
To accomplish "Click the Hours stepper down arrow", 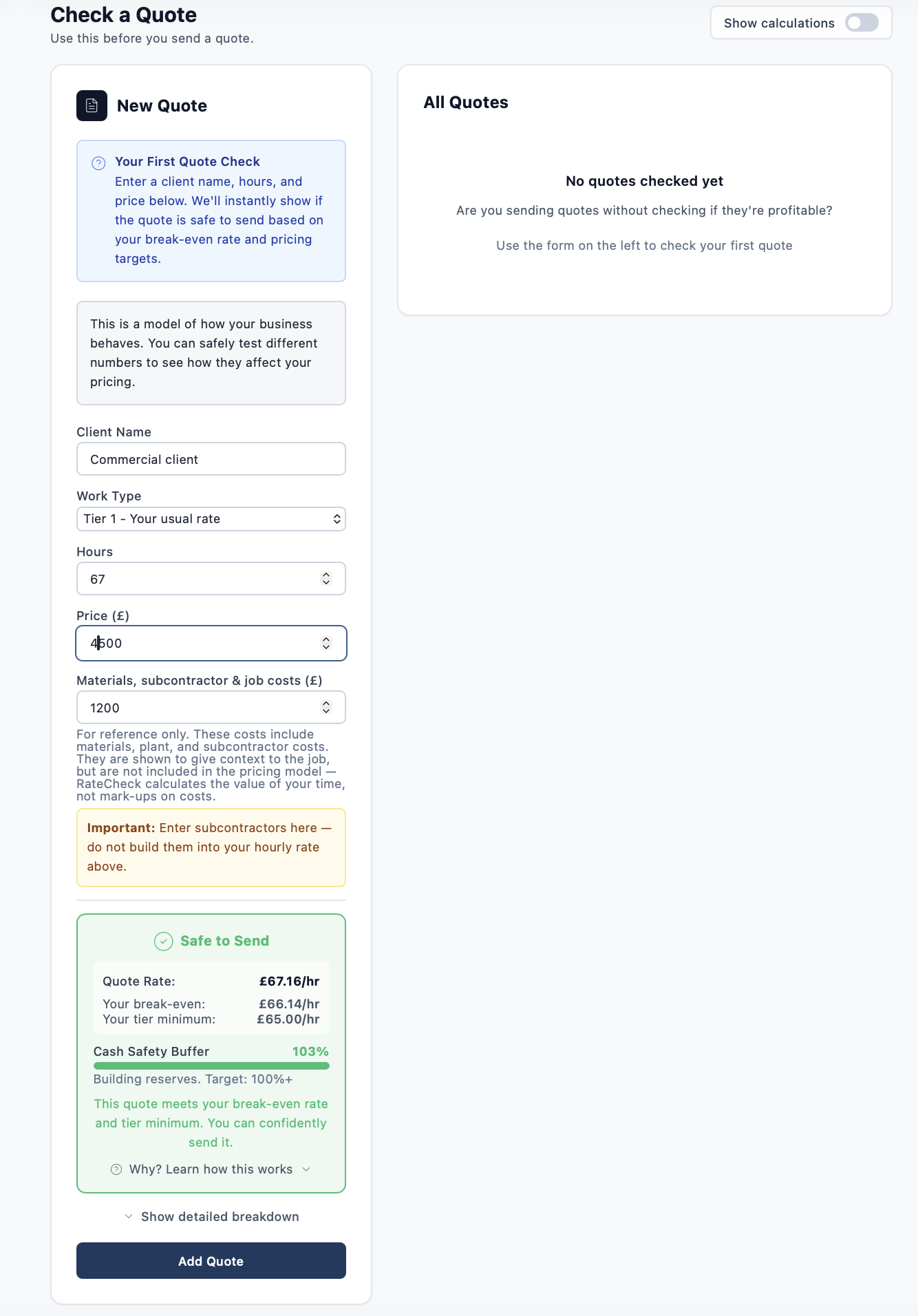I will (326, 583).
